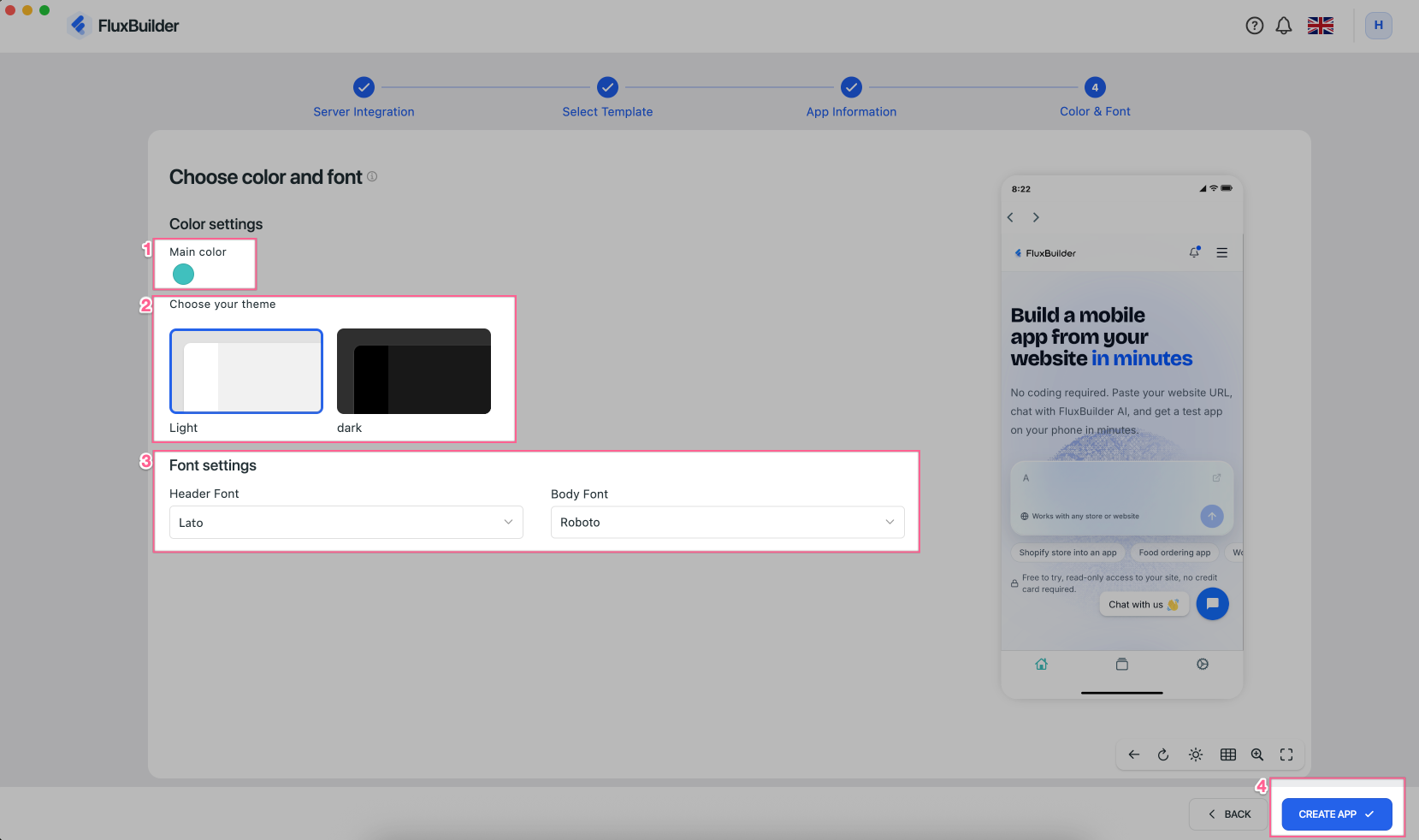Open the Body Font dropdown showing Roboto
This screenshot has height=840, width=1419.
(728, 522)
